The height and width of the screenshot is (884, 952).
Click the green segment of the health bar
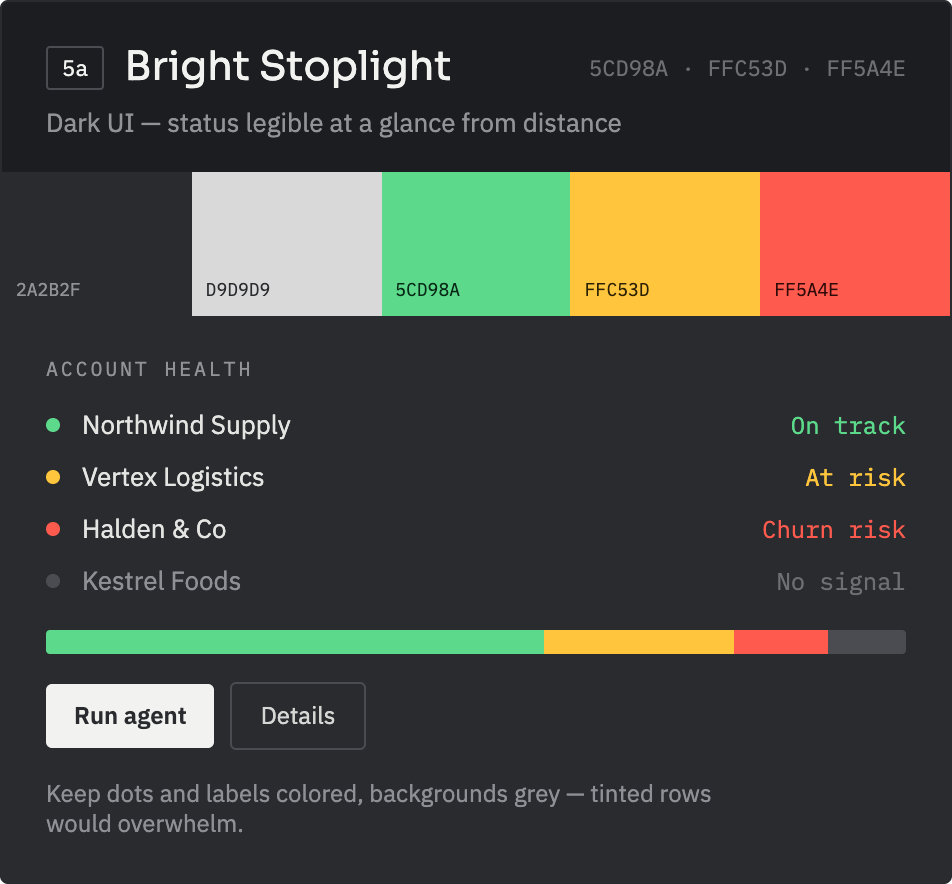pyautogui.click(x=295, y=642)
